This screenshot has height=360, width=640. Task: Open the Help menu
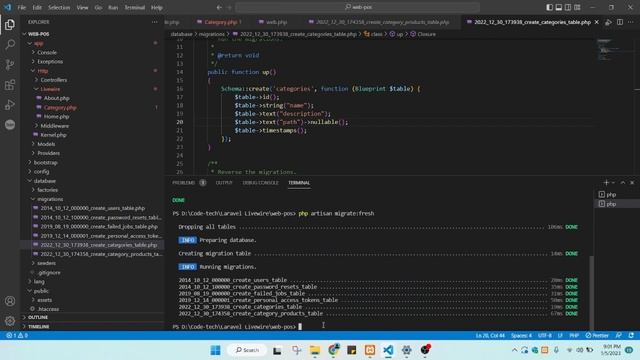tap(157, 7)
